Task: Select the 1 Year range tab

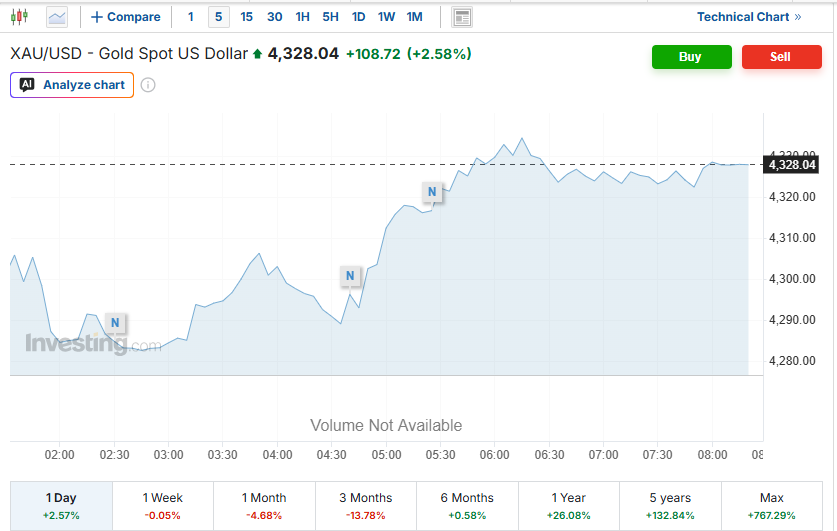Action: [x=568, y=506]
